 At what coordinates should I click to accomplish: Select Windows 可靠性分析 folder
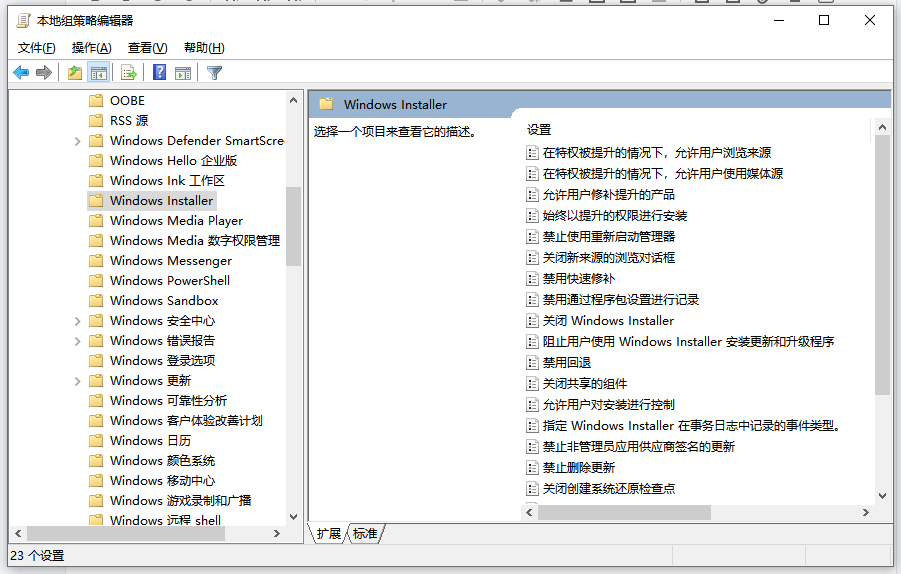tap(168, 400)
